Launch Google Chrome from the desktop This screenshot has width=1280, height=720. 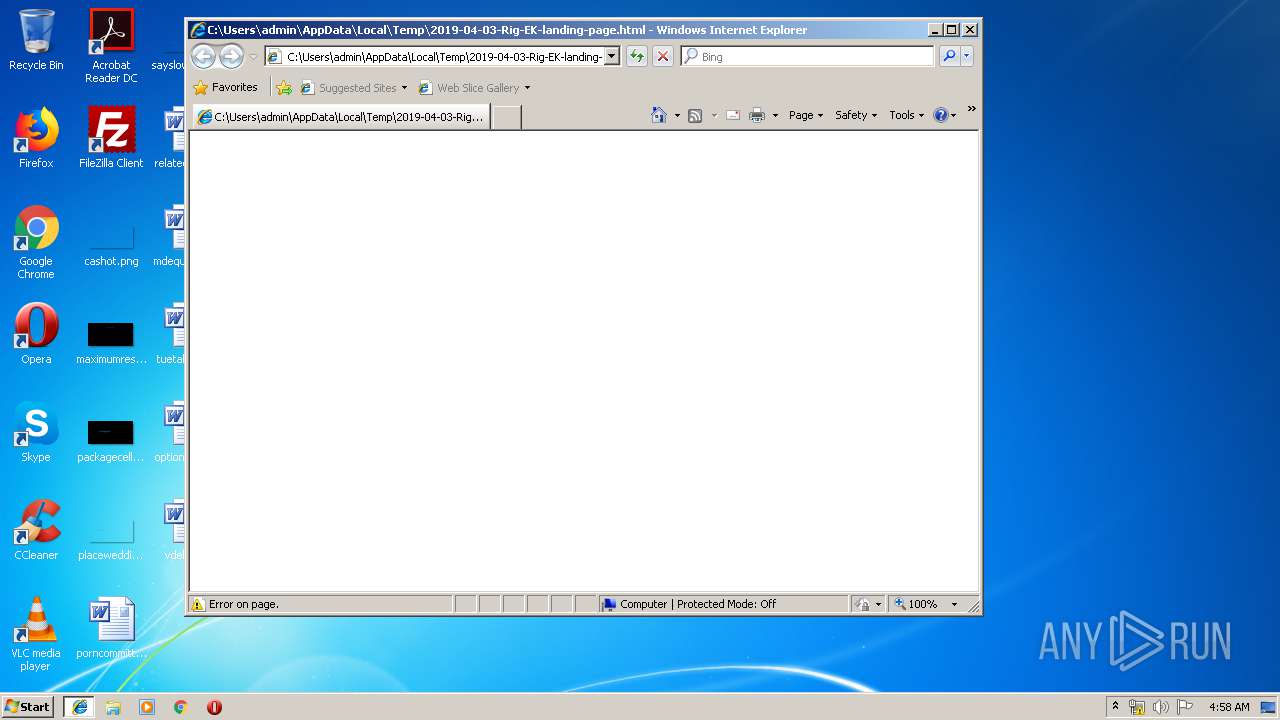coord(36,242)
